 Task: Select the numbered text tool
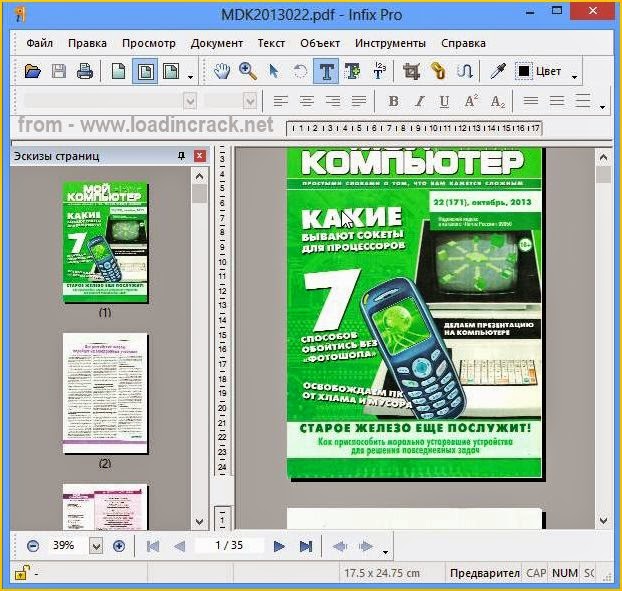(379, 71)
